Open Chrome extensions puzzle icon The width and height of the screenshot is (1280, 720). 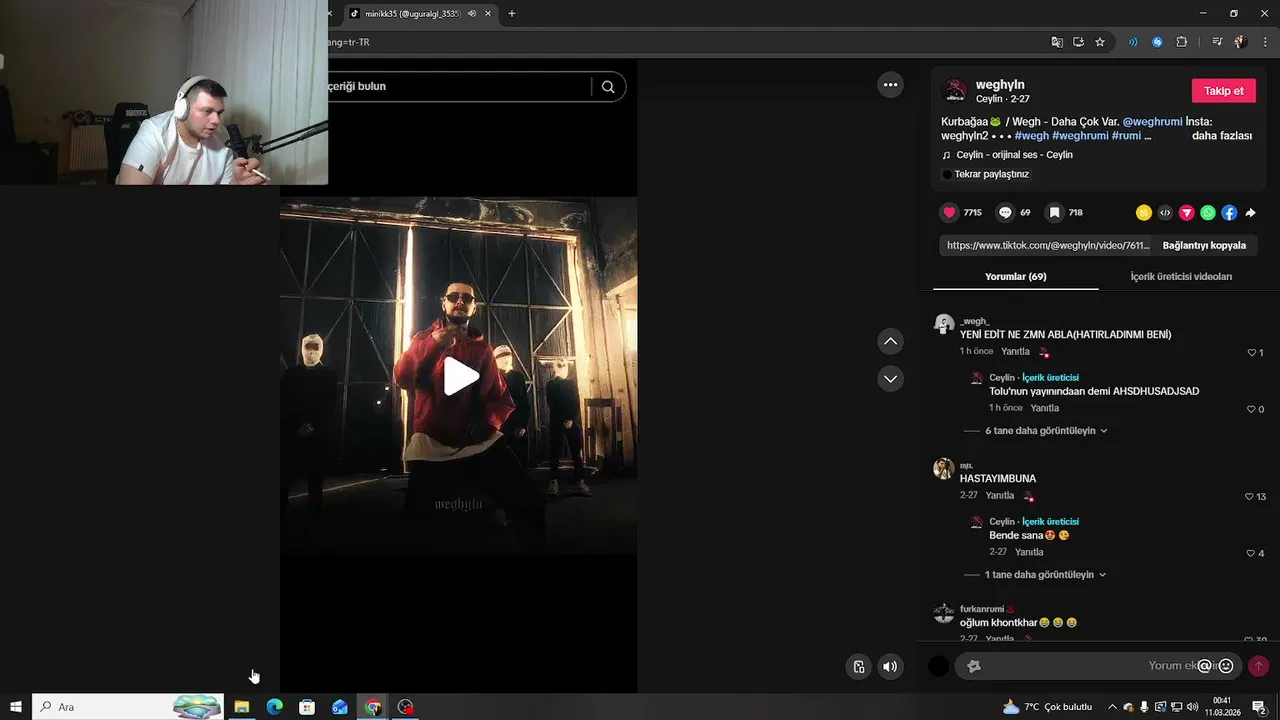[1182, 42]
